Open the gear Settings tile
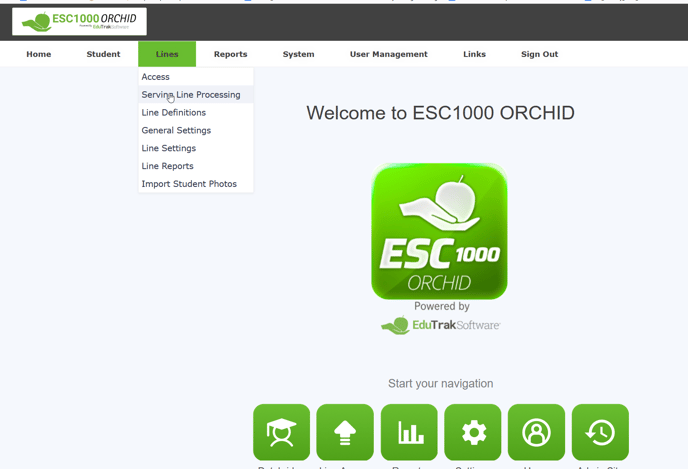The height and width of the screenshot is (469, 688). pyautogui.click(x=473, y=432)
